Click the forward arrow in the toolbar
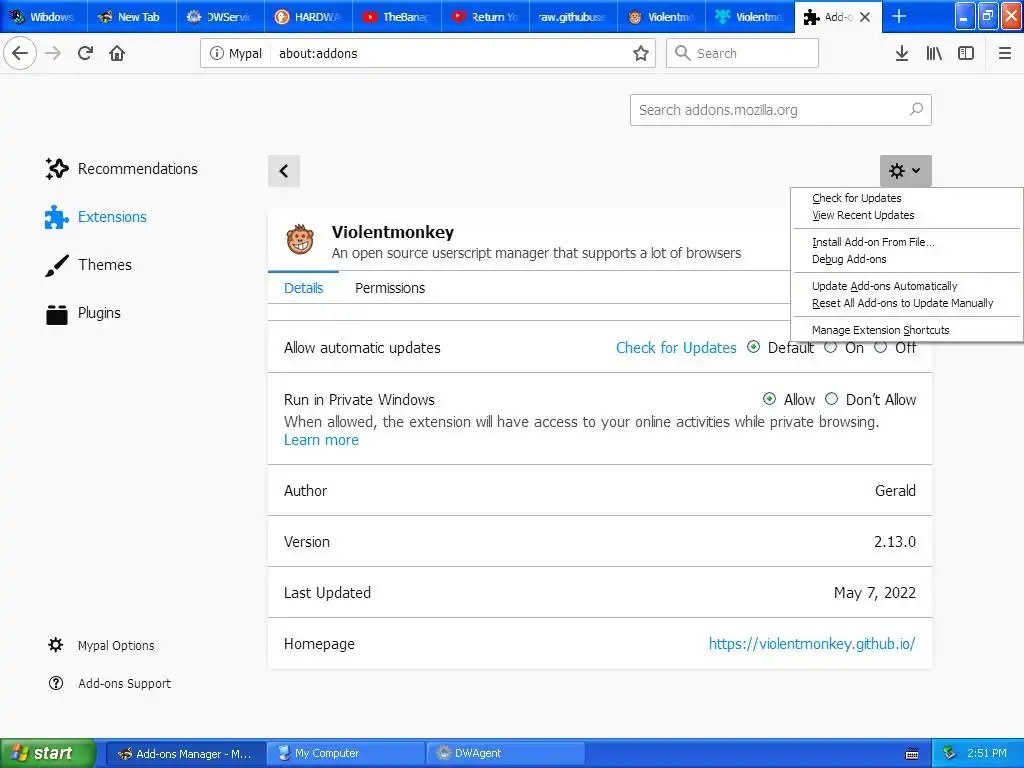Image resolution: width=1024 pixels, height=768 pixels. 53,53
